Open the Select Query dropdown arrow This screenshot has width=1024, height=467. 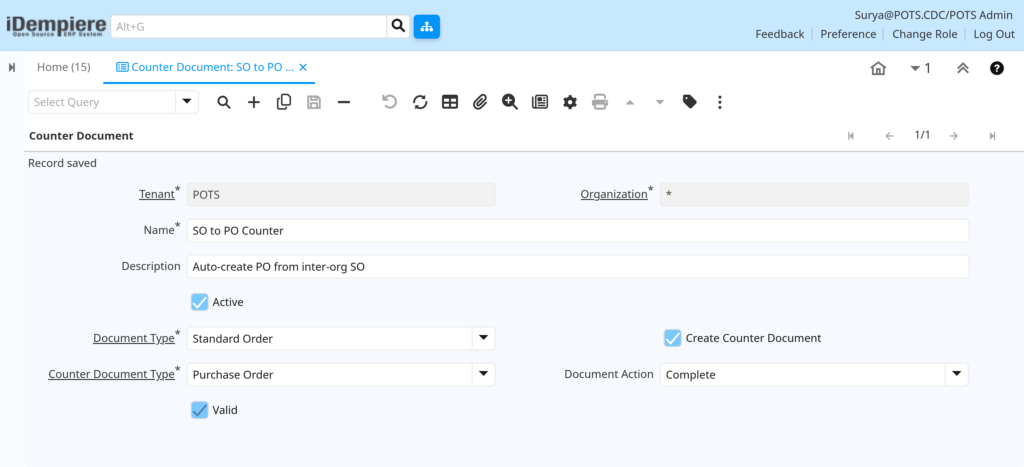187,102
